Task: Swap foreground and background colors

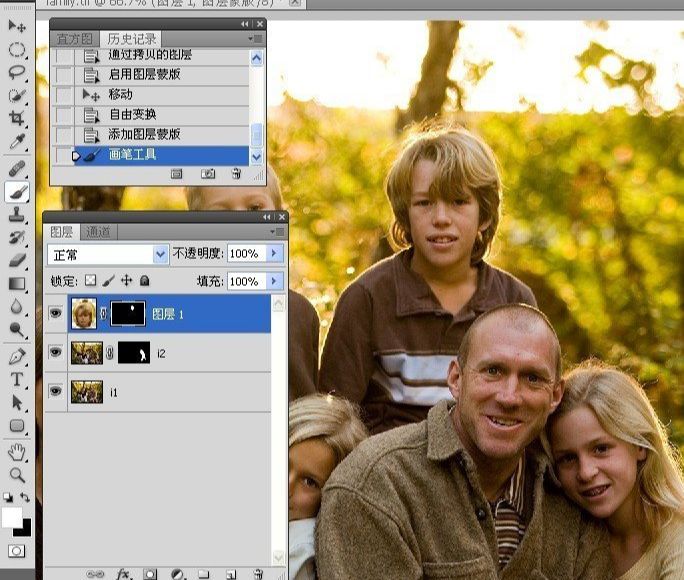Action: pyautogui.click(x=25, y=497)
